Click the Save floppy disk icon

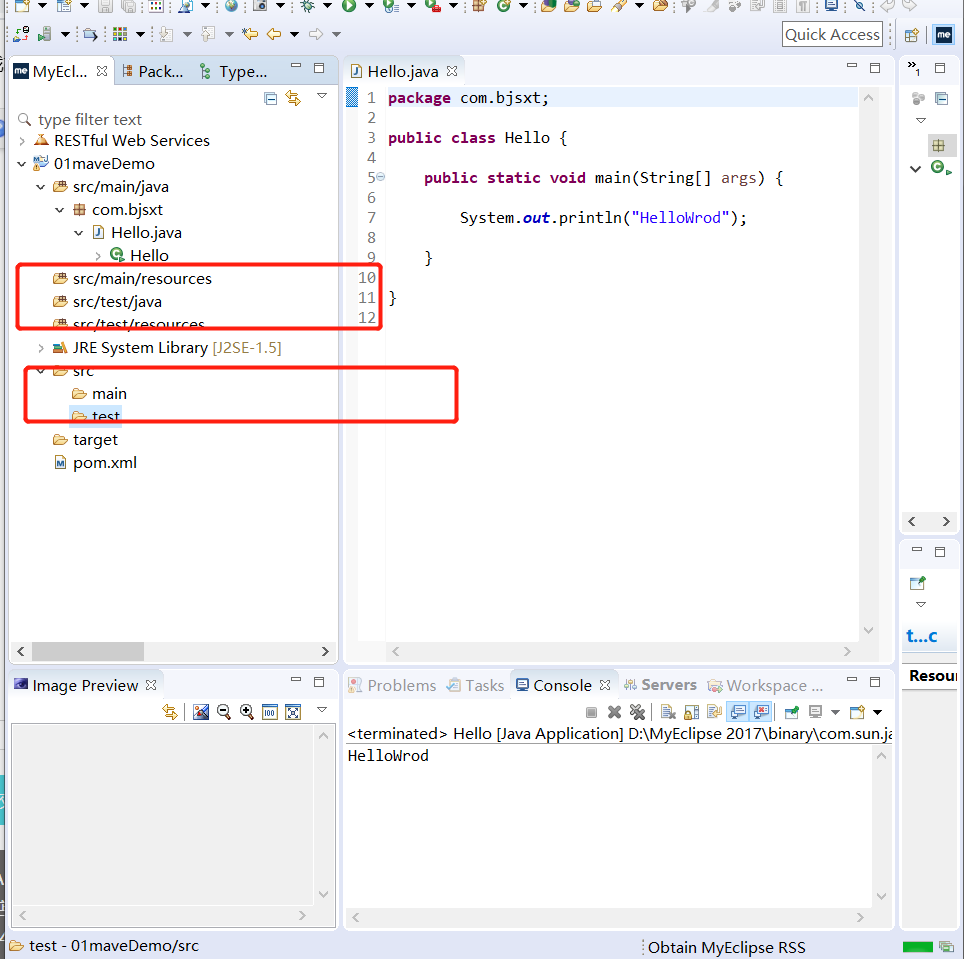(105, 6)
